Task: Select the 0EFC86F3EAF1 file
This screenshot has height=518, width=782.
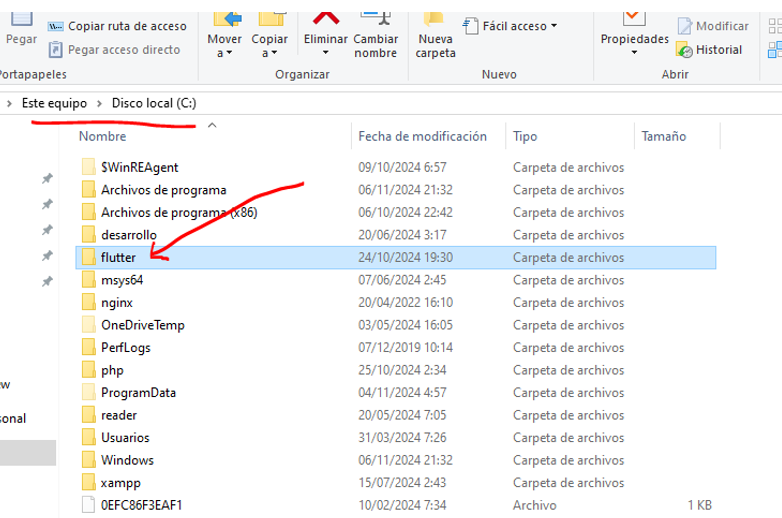Action: (141, 505)
